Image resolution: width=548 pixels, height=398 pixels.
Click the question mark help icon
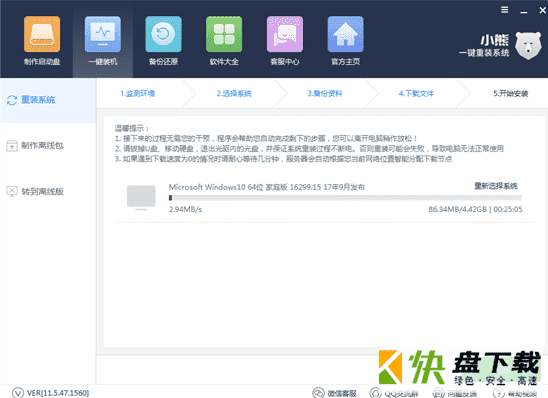point(499,393)
